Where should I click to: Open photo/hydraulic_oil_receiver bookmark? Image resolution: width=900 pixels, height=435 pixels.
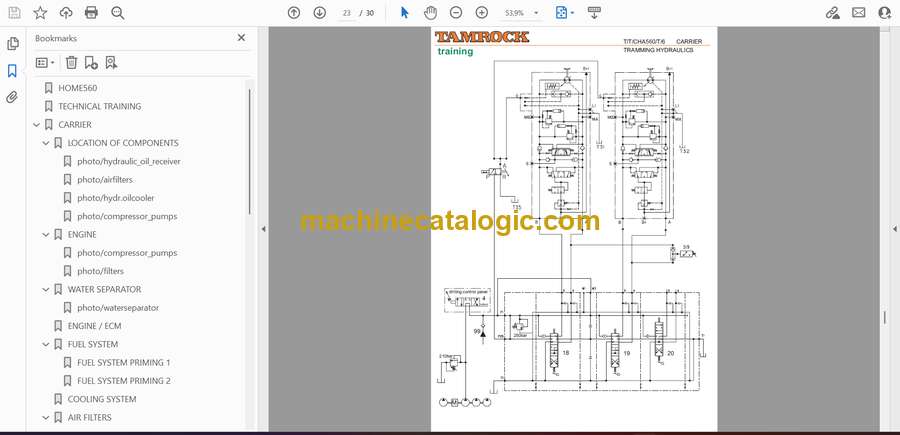(129, 161)
